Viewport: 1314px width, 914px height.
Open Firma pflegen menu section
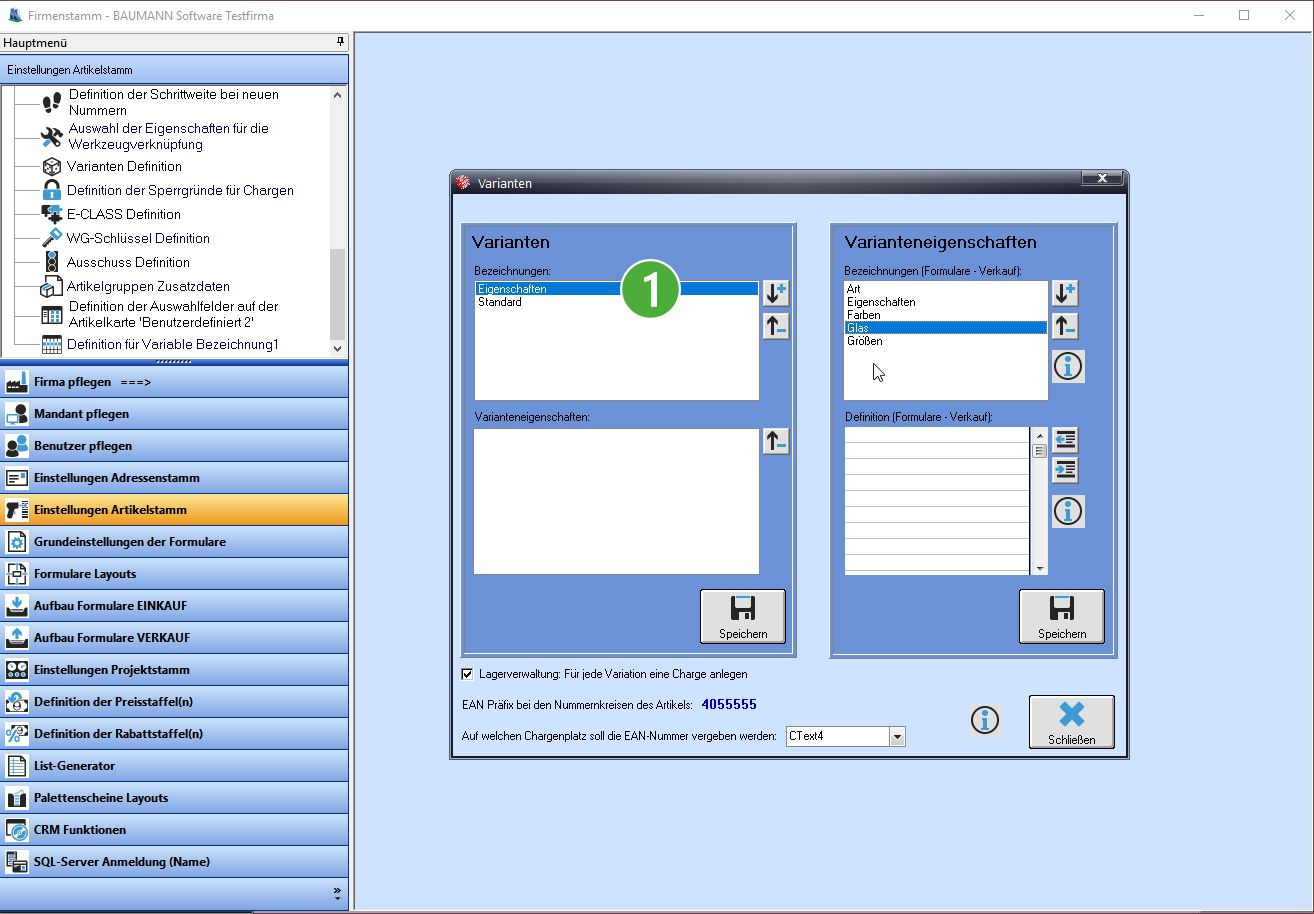tap(175, 382)
